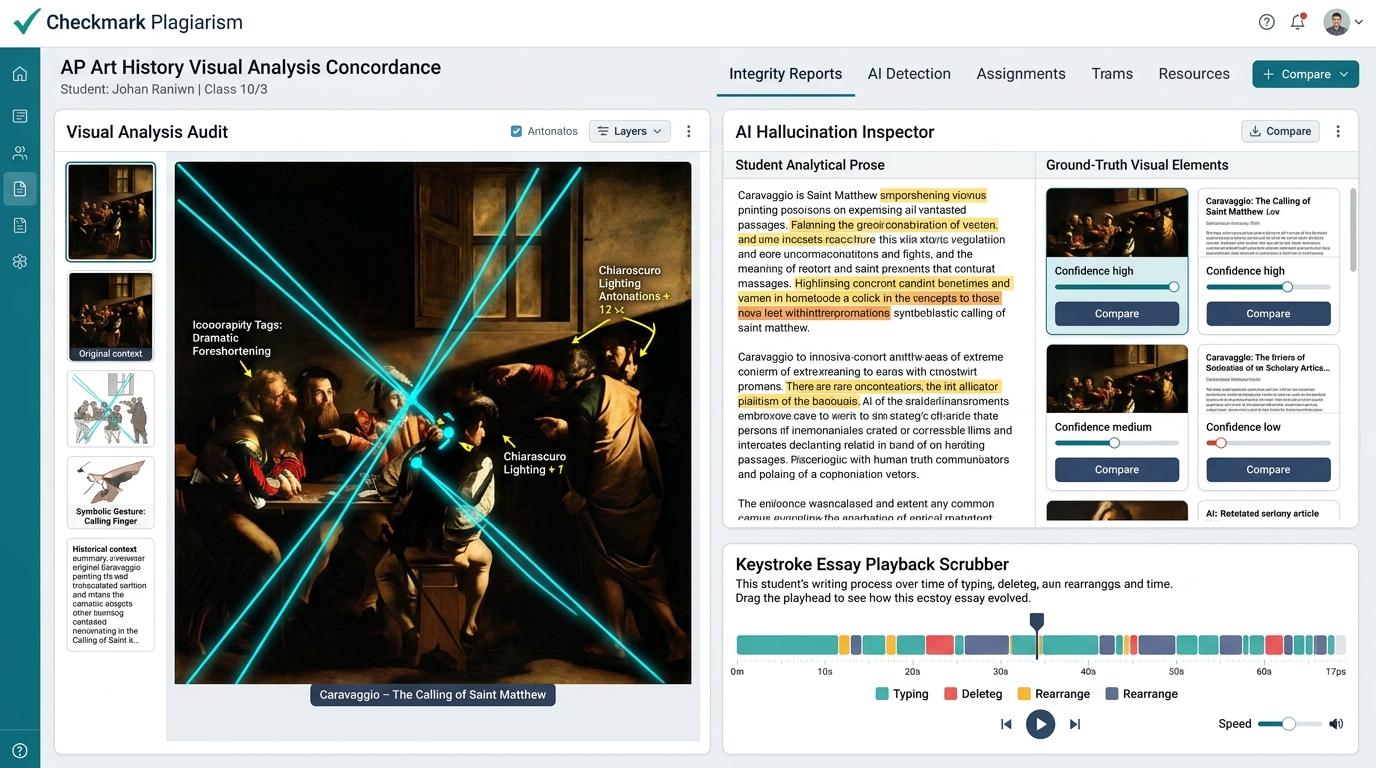1376x768 pixels.
Task: Click Compare under the Confidence low card
Action: coord(1268,469)
